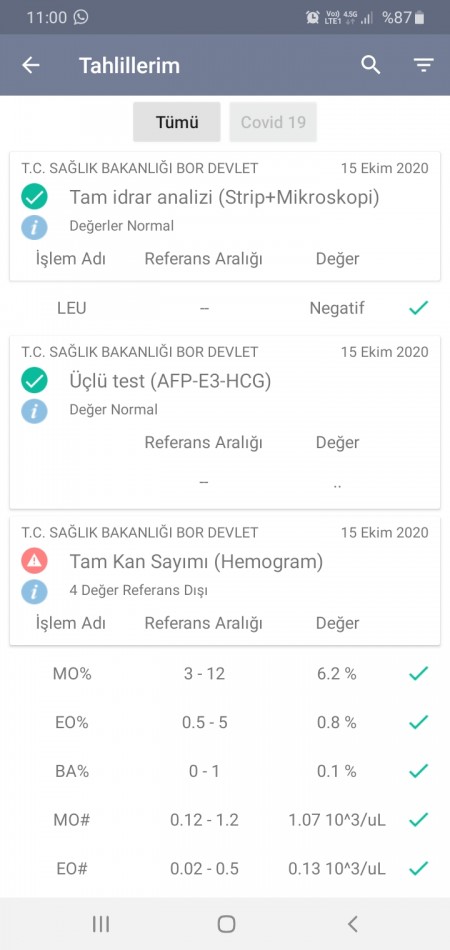Image resolution: width=450 pixels, height=950 pixels.
Task: Tap info icon under Tam idrar analizi
Action: [x=35, y=227]
